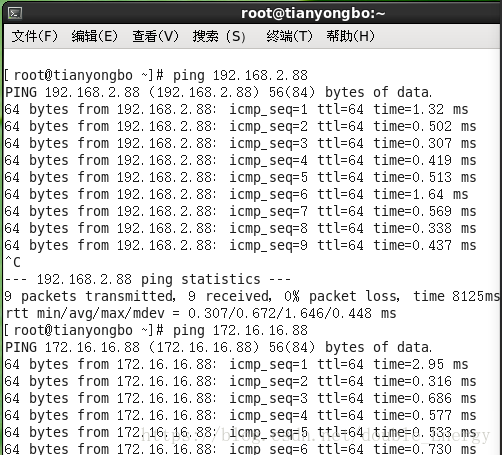This screenshot has height=455, width=502.
Task: Click the 'PING 172.16.16.88 (172.16.16.88)' header line
Action: coord(218,347)
